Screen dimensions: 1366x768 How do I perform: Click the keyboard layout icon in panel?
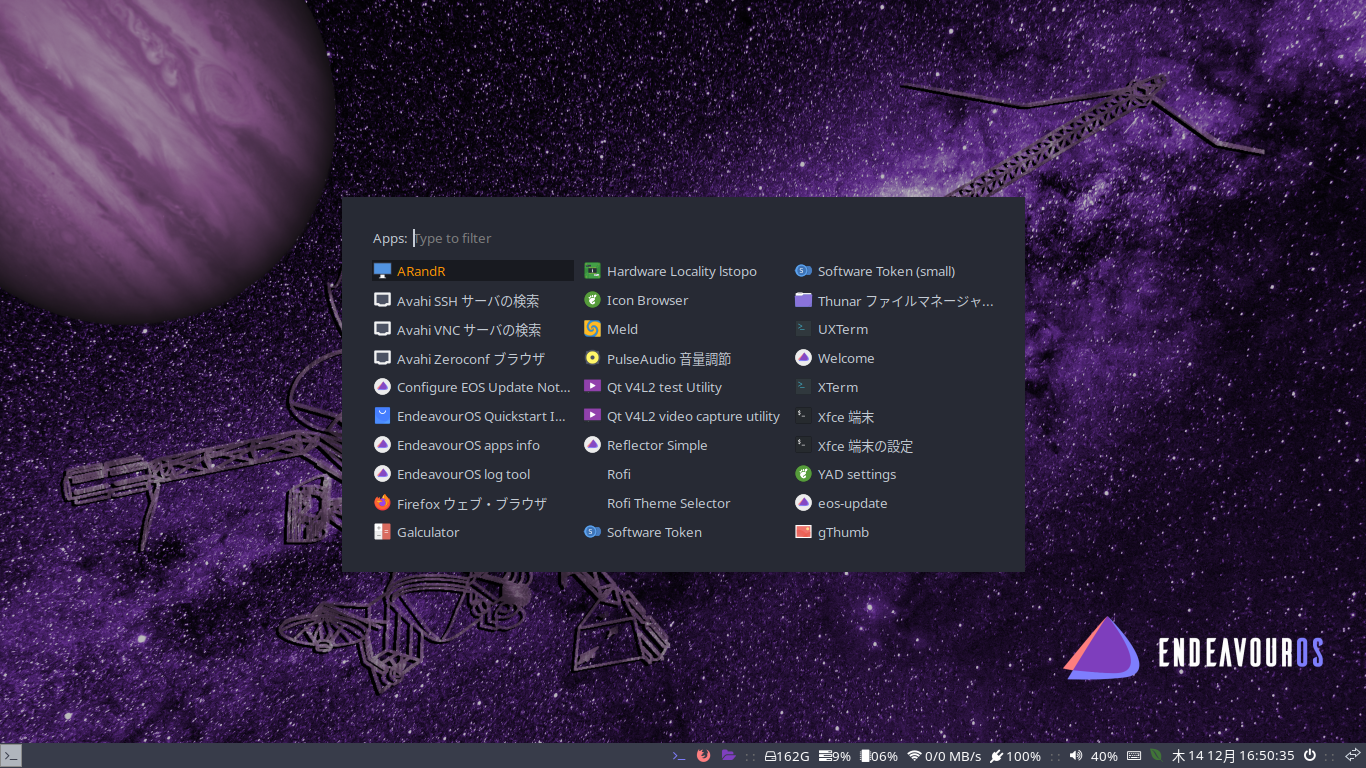coord(1134,756)
